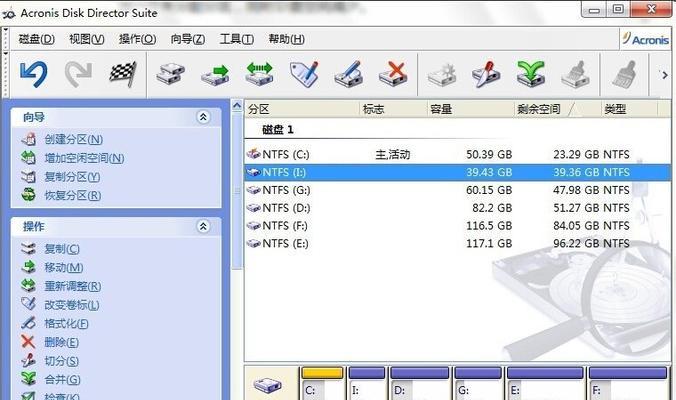This screenshot has height=400, width=676.
Task: Sort by 标志 column header
Action: point(393,109)
